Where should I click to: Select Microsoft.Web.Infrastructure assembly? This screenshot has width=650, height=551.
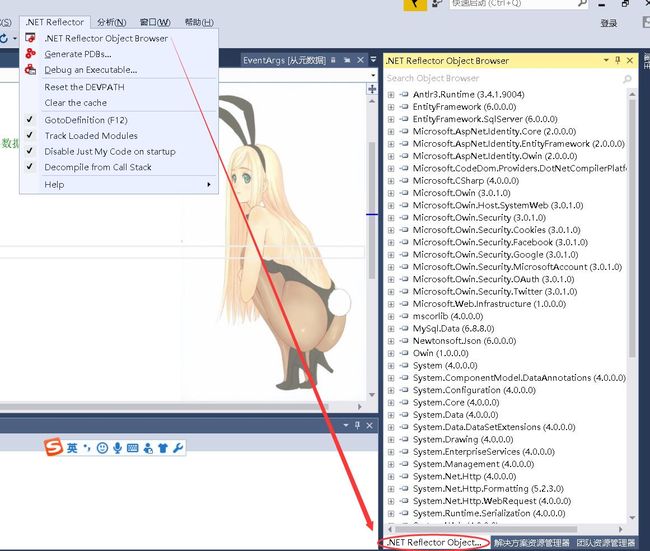(x=489, y=304)
